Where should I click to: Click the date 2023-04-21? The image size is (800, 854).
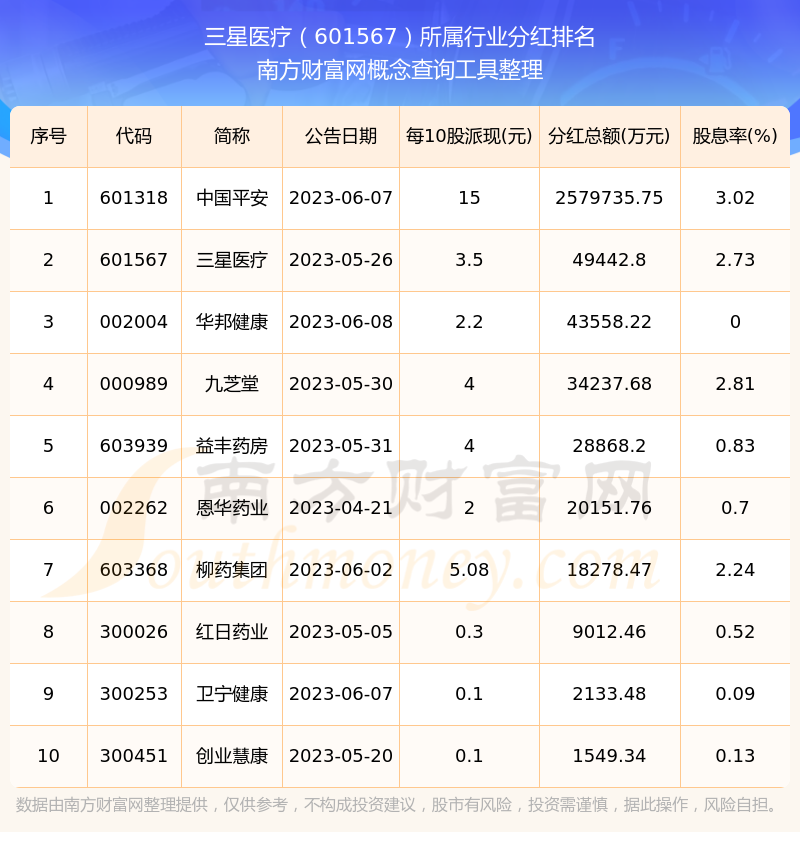(341, 509)
